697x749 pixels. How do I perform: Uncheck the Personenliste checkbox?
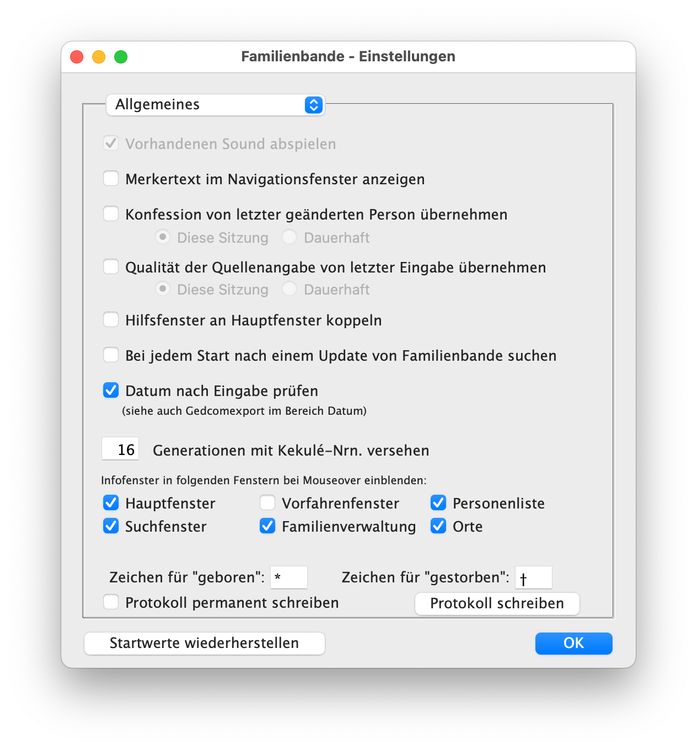click(x=438, y=503)
